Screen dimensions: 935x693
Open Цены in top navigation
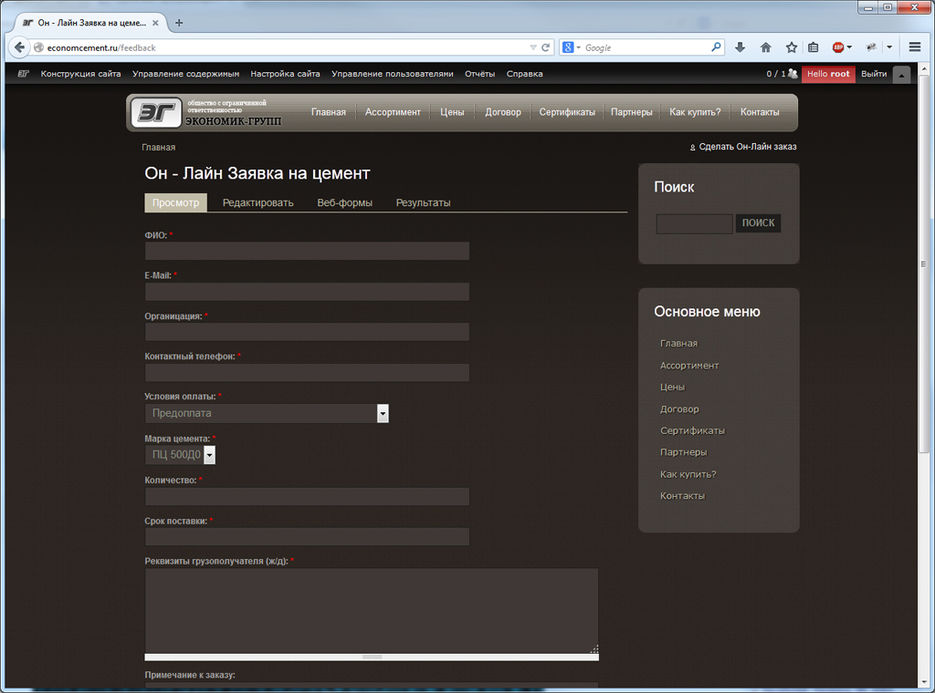point(452,112)
